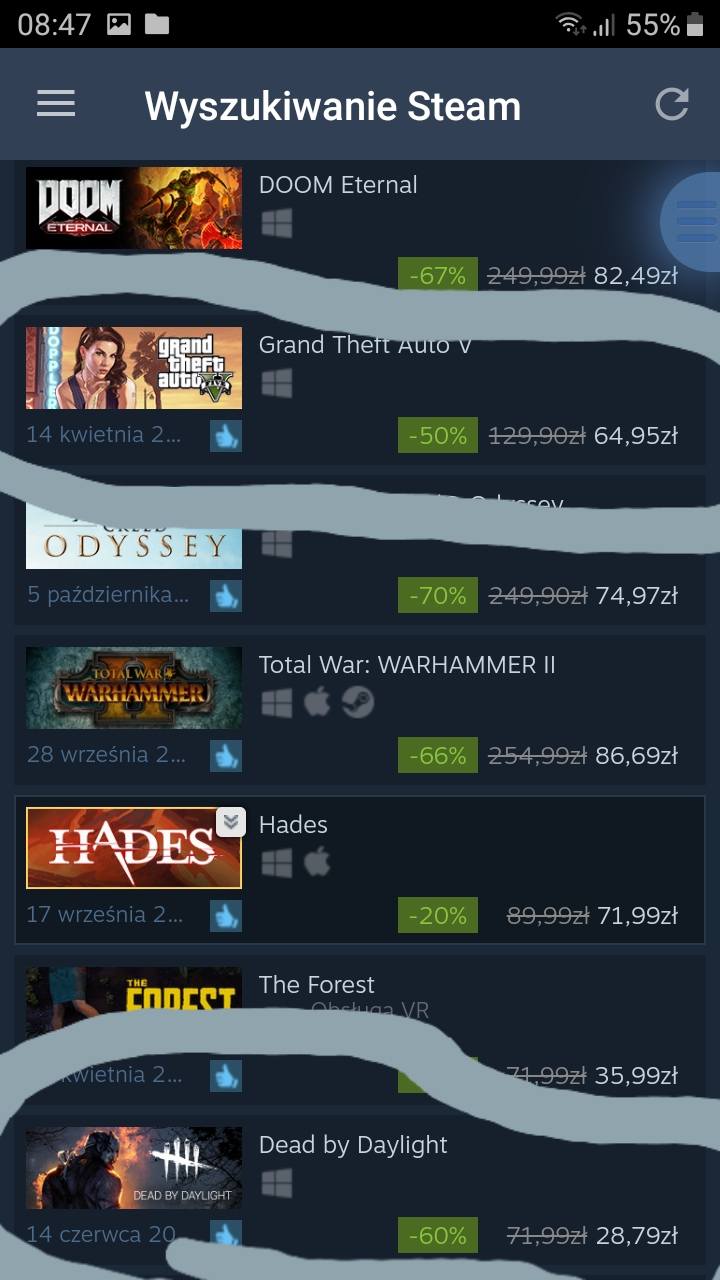Screen dimensions: 720x1280
Task: Open the DOOM Eternal game thumbnail
Action: tap(134, 208)
